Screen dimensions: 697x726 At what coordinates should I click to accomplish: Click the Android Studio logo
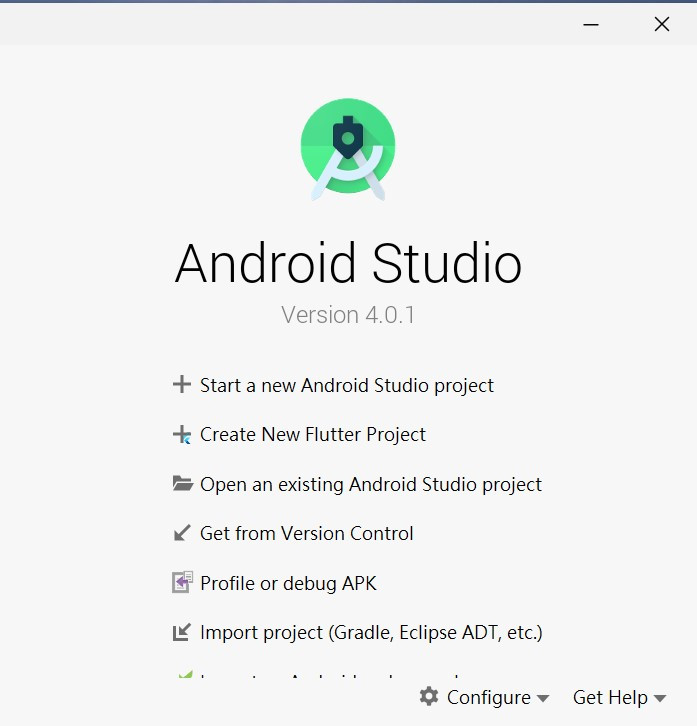tap(348, 150)
